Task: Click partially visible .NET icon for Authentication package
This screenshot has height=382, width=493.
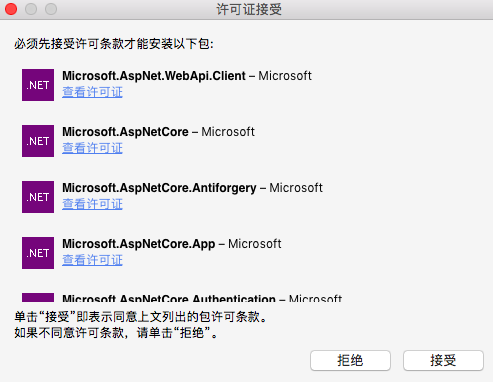Action: tap(38, 298)
